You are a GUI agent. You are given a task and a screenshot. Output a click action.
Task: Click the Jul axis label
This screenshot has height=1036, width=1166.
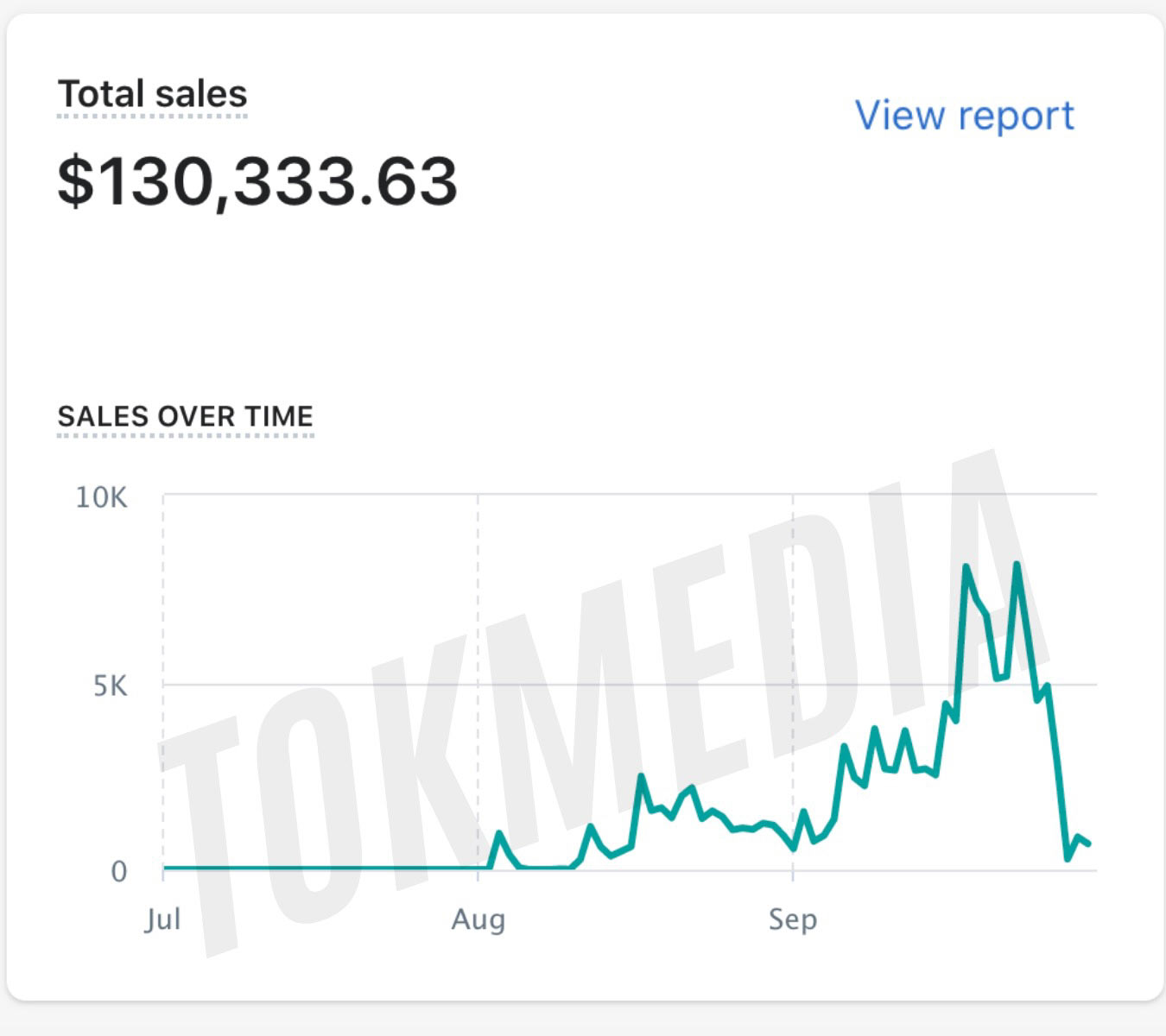(162, 919)
